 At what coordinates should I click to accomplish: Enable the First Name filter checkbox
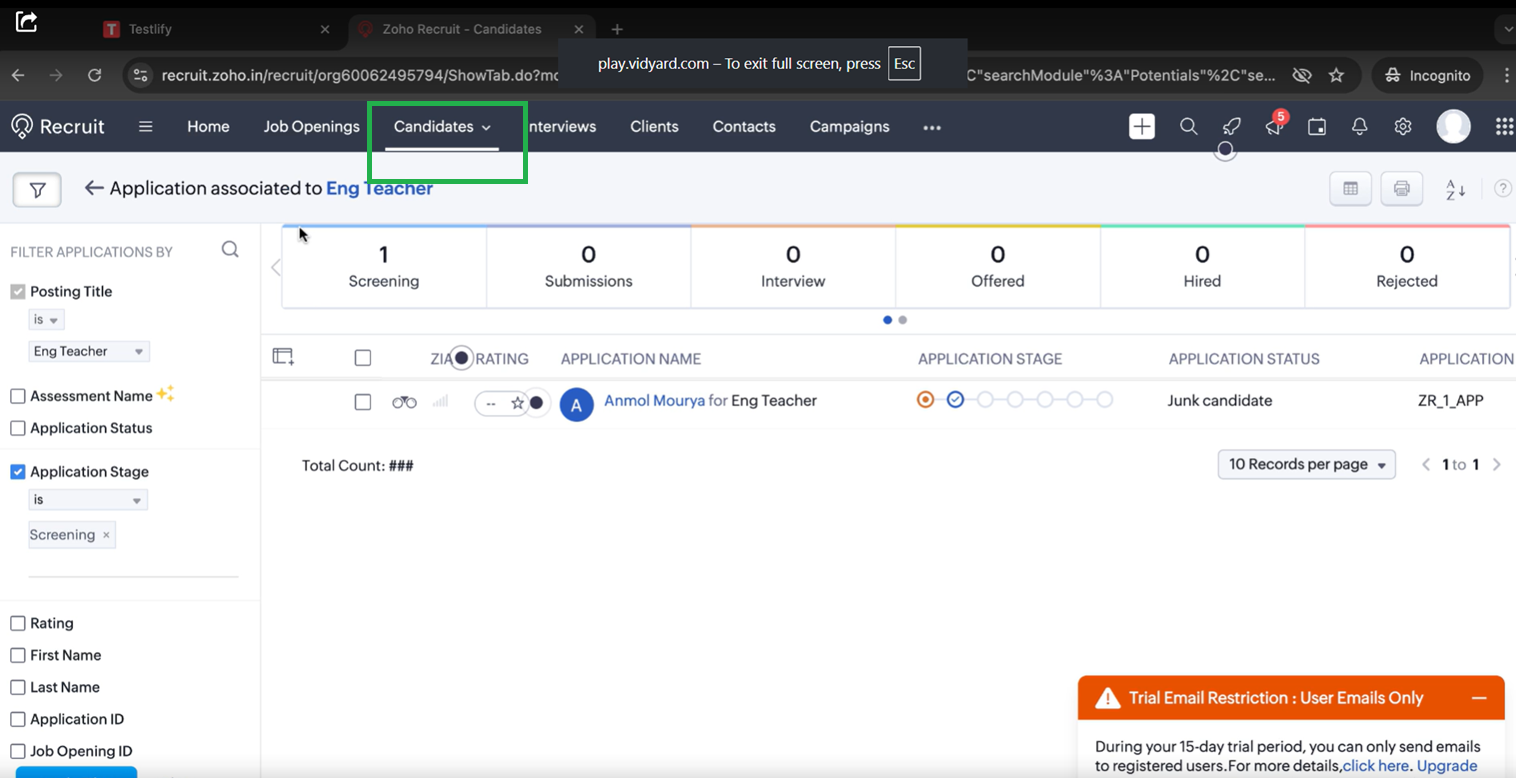pyautogui.click(x=18, y=655)
